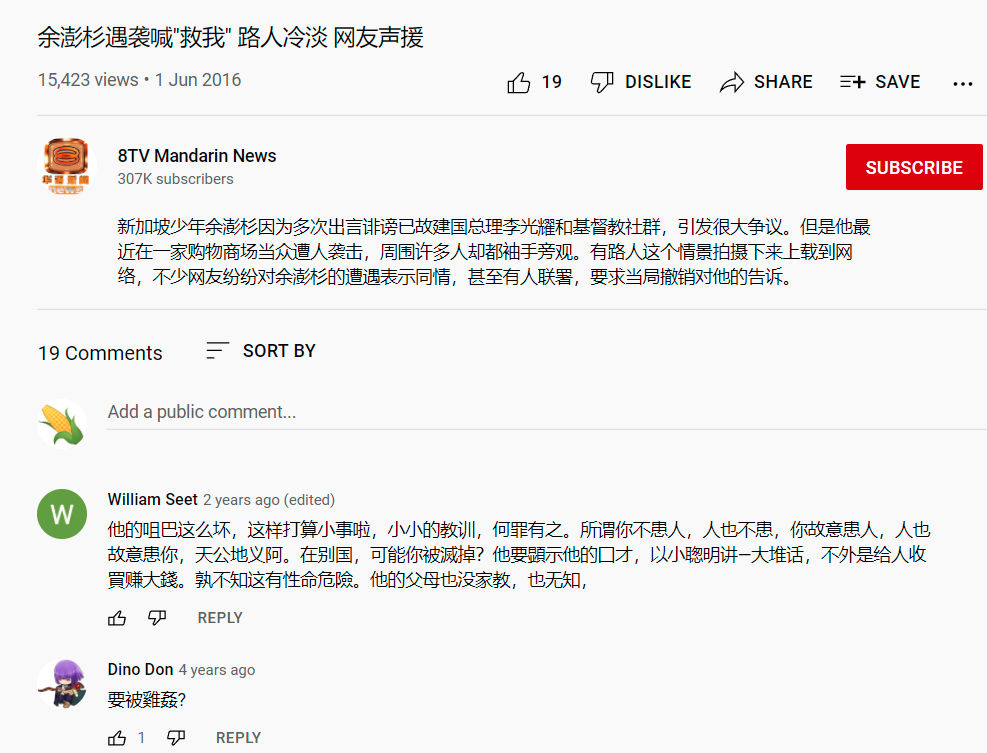Image resolution: width=987 pixels, height=753 pixels.
Task: Reply to Dino Don's comment
Action: tap(238, 738)
